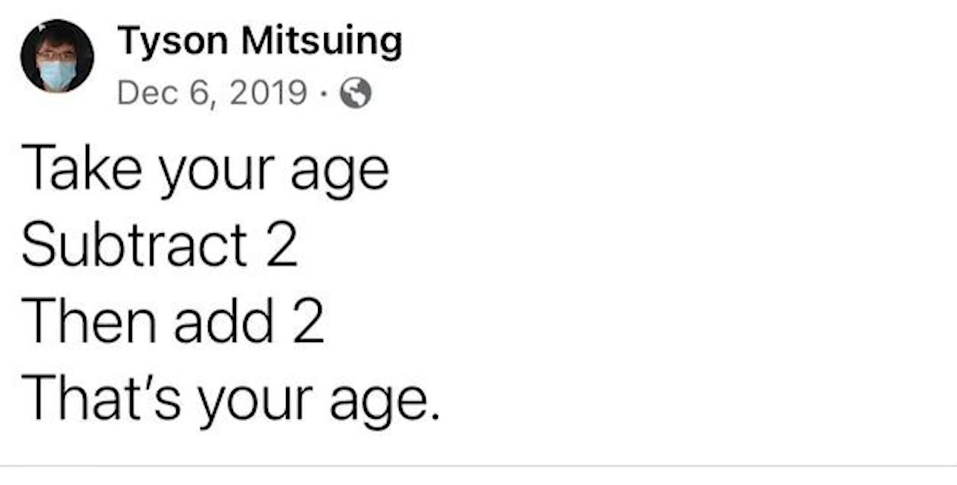Click the number 2 after 'Subtract'

(x=283, y=245)
